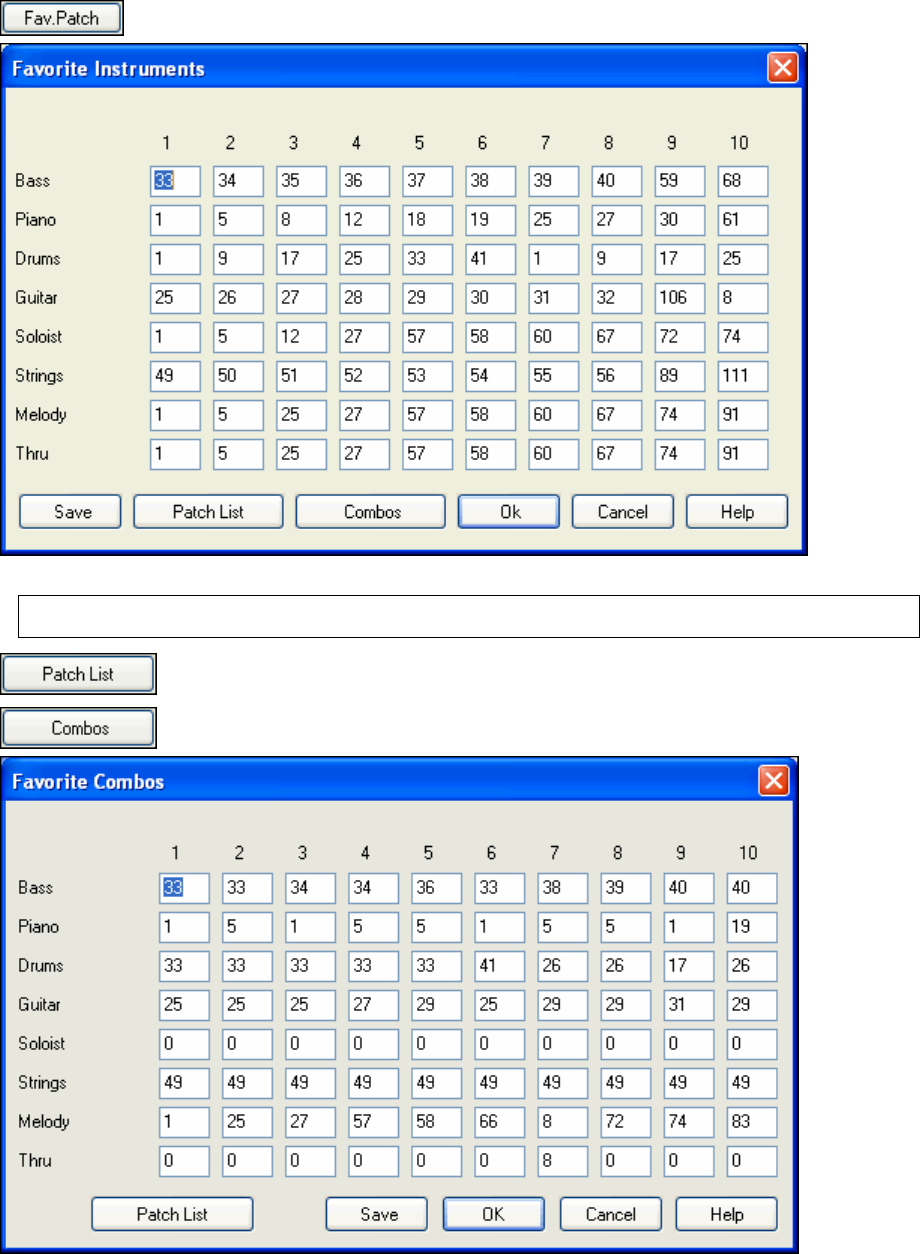
Task: Confirm with Ok in Favorite Instruments dialog
Action: tap(509, 511)
